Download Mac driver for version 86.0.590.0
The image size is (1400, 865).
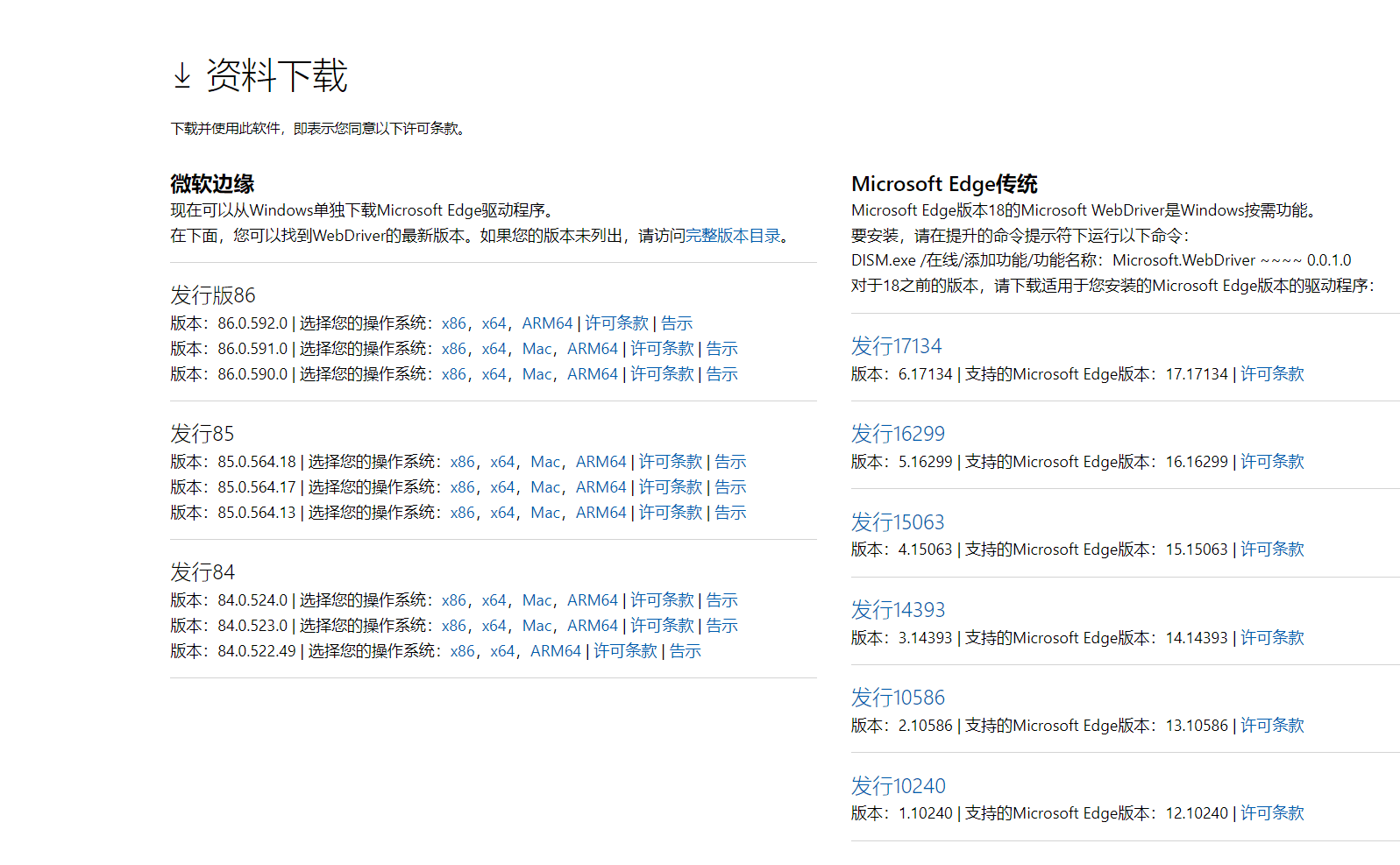pos(537,374)
